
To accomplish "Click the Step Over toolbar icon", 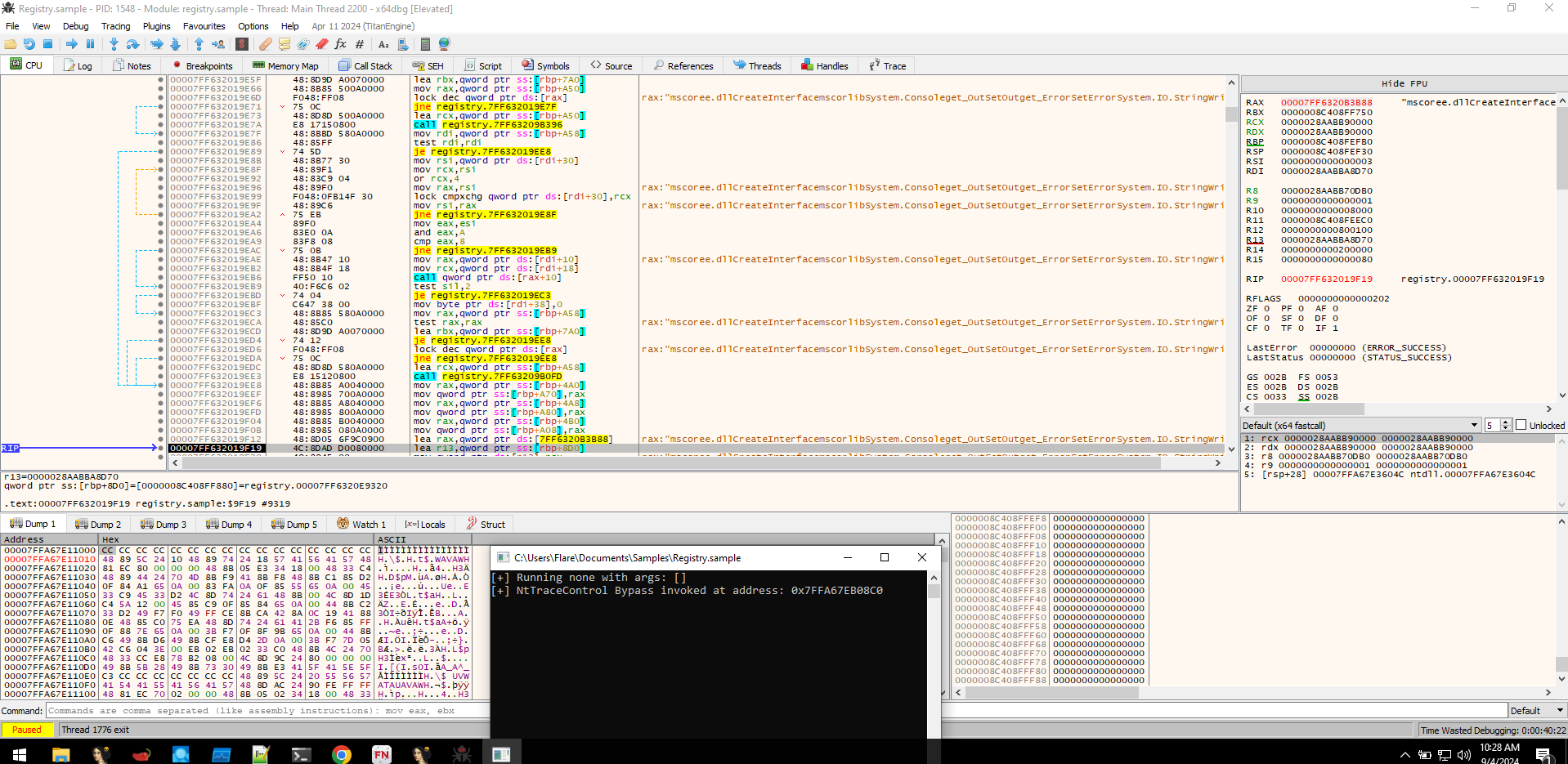I will 132,44.
